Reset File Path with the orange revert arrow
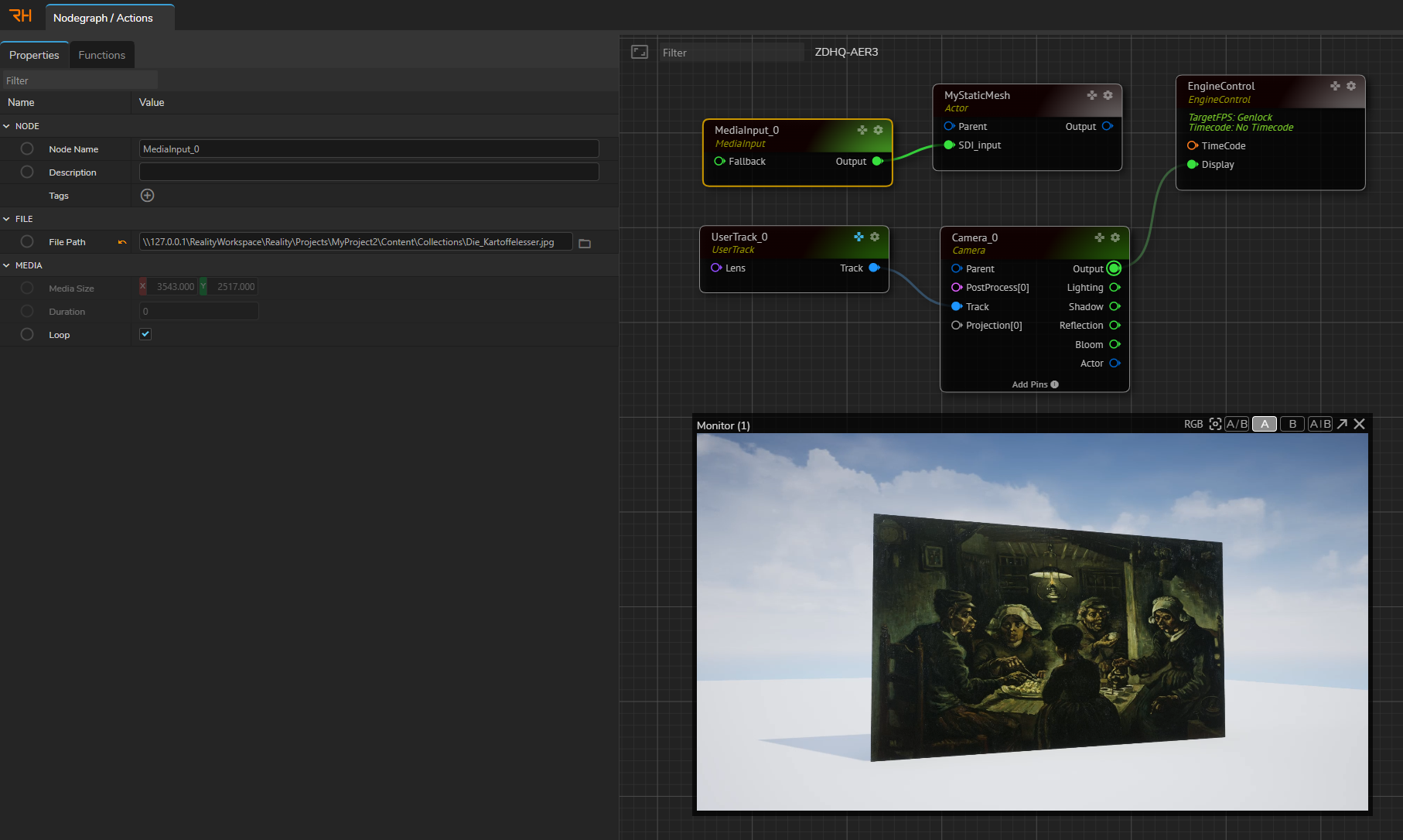 click(122, 242)
